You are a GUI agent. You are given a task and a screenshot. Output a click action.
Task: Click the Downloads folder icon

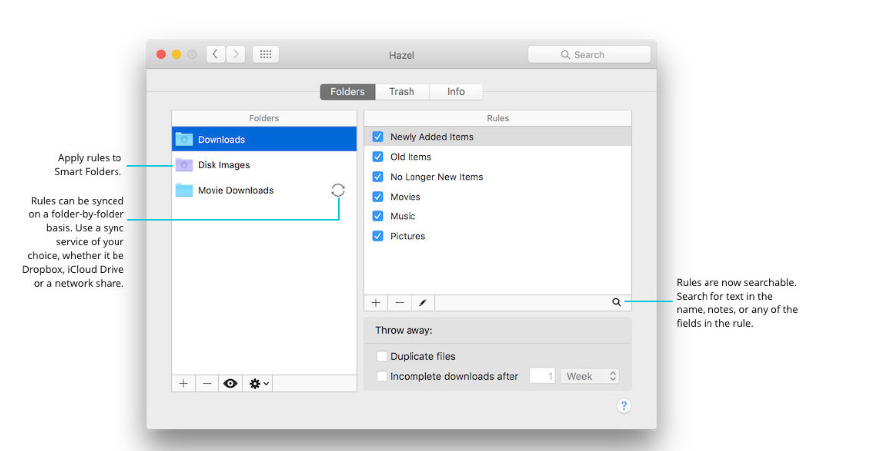(184, 139)
